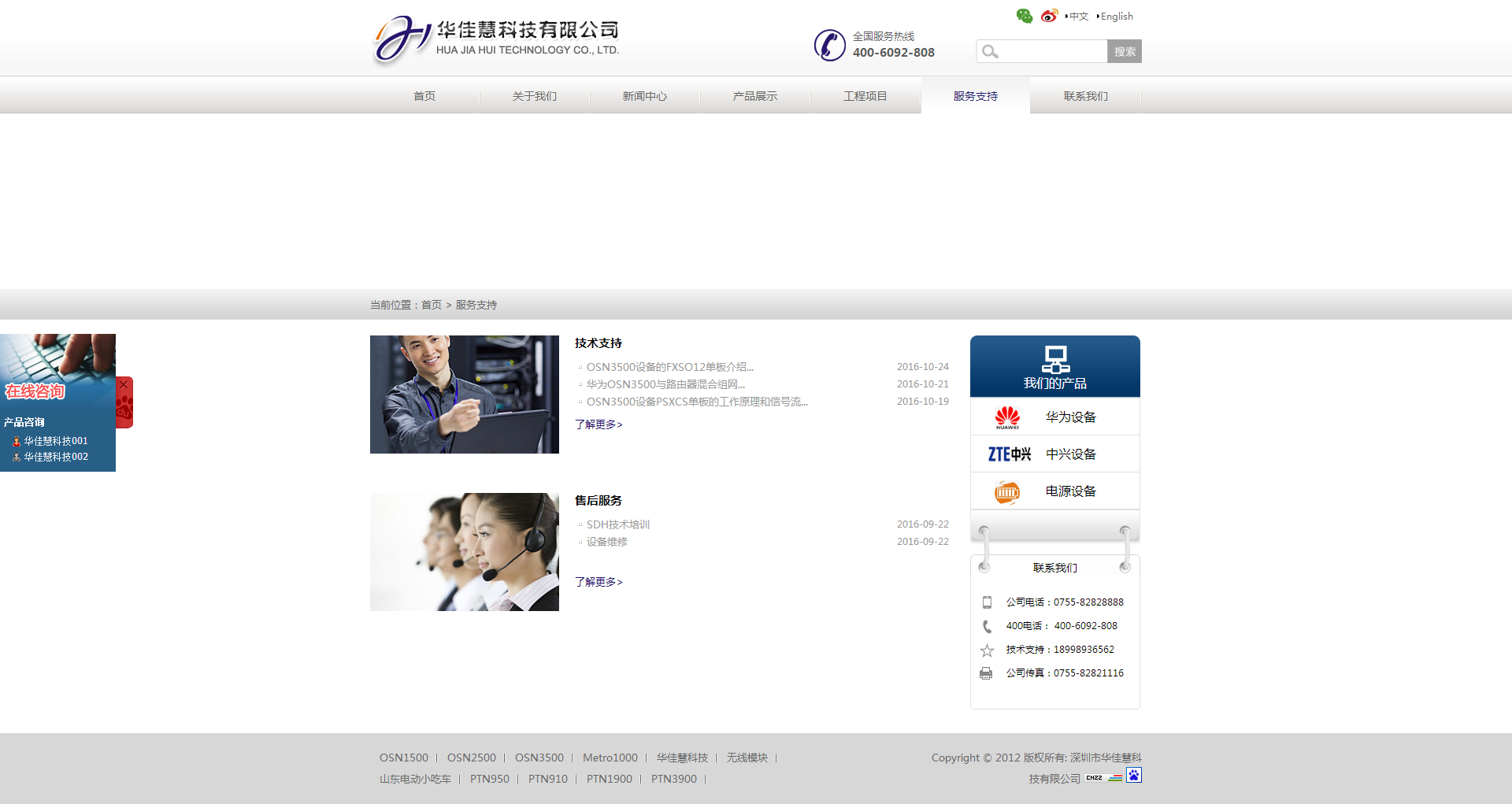Screen dimensions: 1512x804
Task: Open the 华为OSN3500与路由器混合组网 article
Action: coord(665,384)
